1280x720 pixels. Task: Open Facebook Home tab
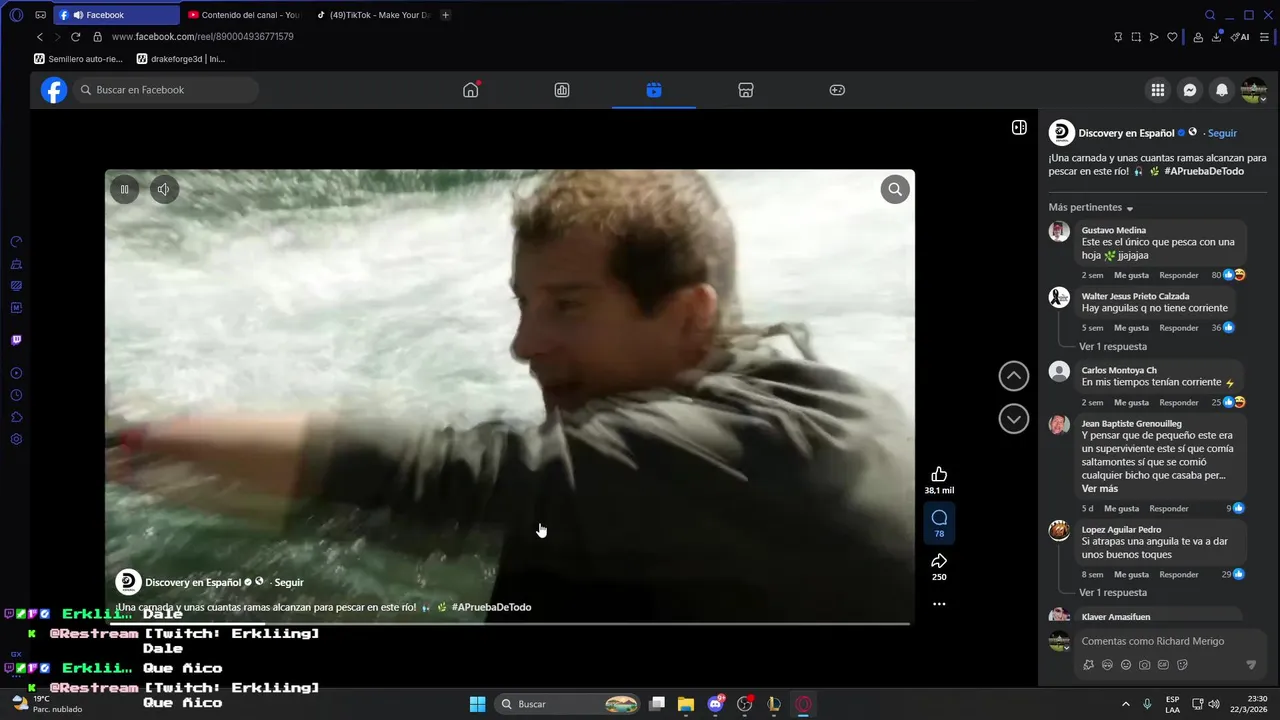click(x=470, y=90)
